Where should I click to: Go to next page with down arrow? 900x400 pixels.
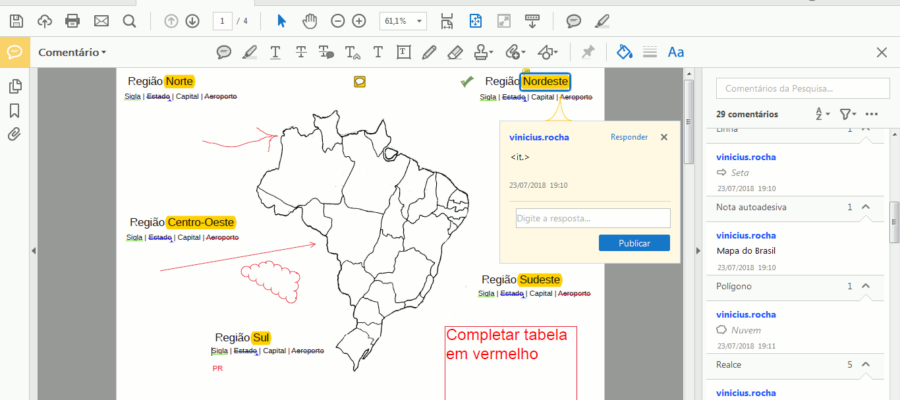(x=192, y=21)
